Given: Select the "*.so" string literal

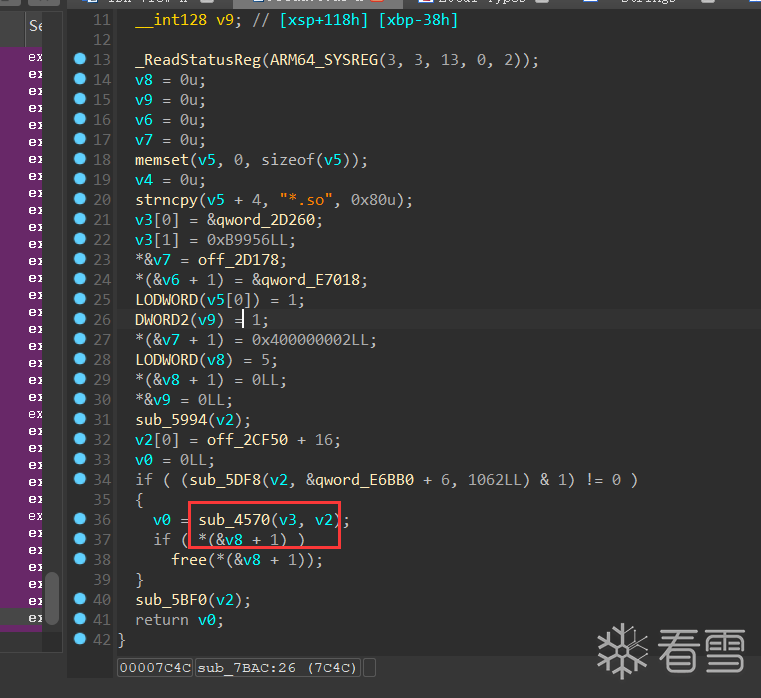Looking at the screenshot, I should (306, 200).
